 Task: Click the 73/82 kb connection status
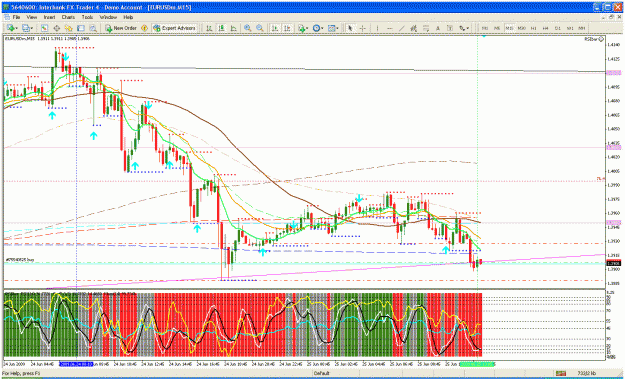point(587,373)
